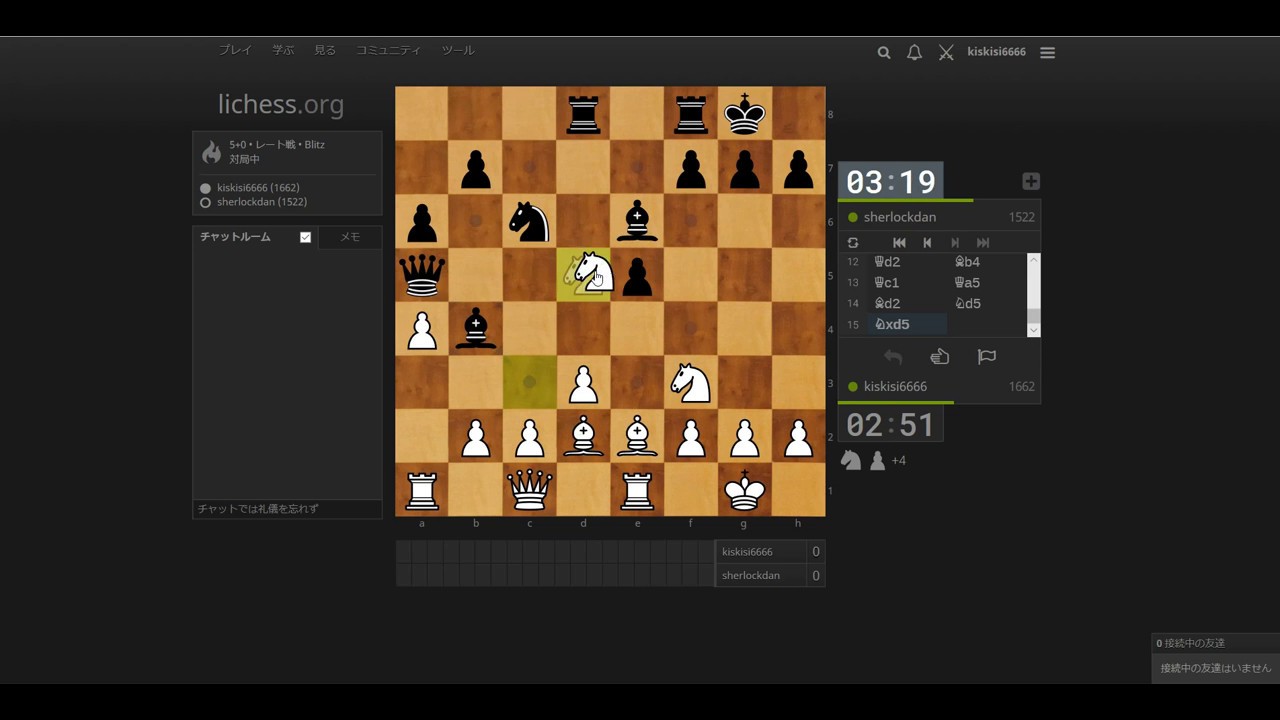1280x720 pixels.
Task: Open sherlockdan's name above the move list
Action: [x=900, y=217]
